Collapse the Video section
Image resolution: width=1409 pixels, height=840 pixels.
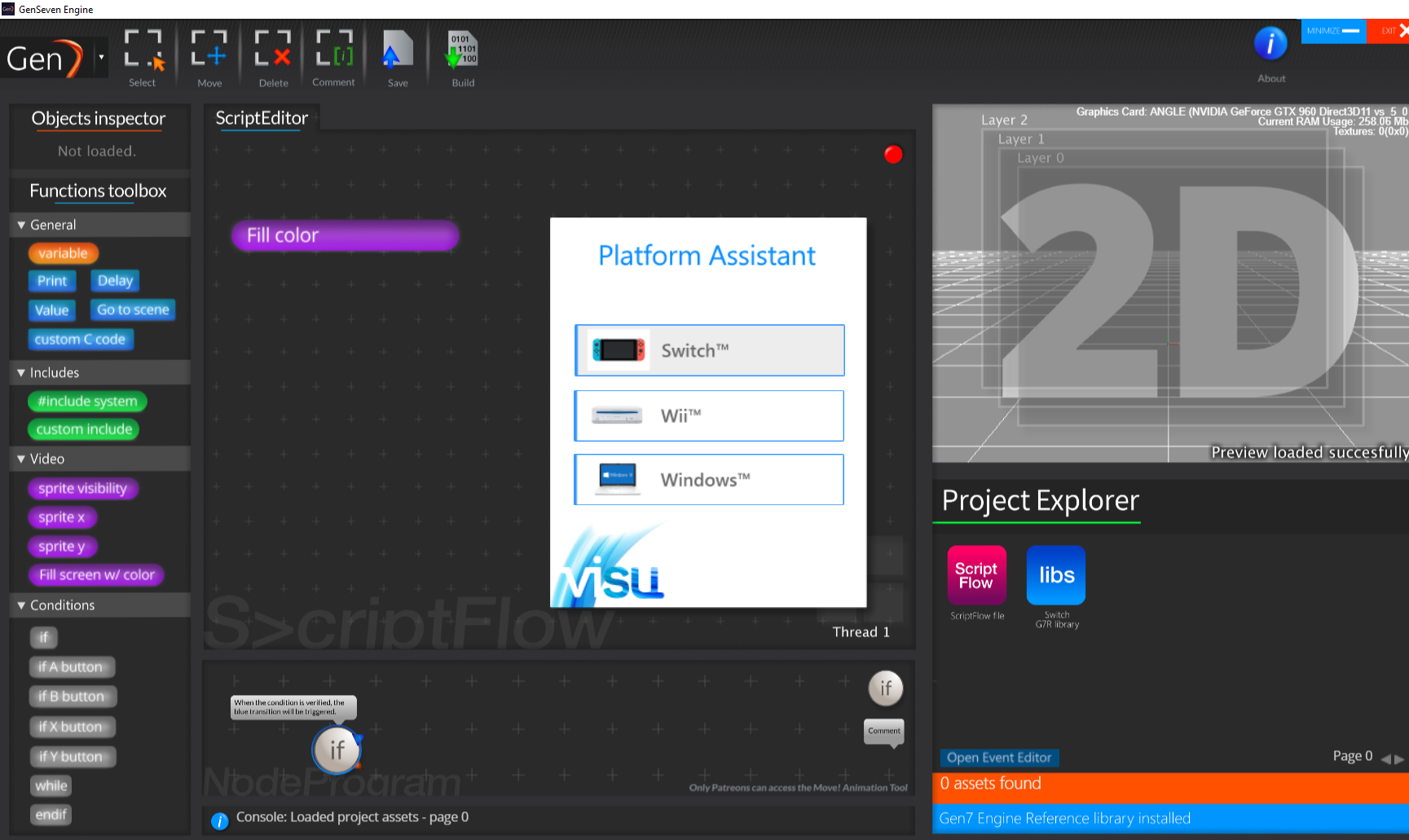[x=21, y=460]
